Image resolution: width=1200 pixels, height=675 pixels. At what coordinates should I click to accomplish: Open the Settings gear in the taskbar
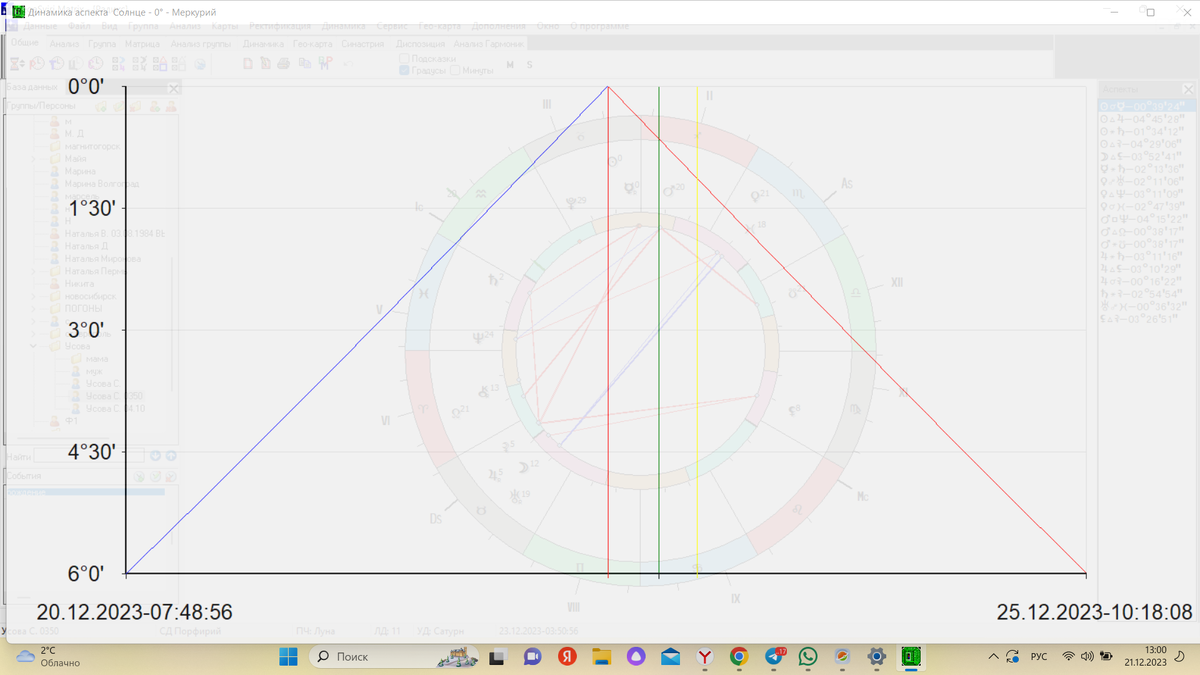pos(877,656)
